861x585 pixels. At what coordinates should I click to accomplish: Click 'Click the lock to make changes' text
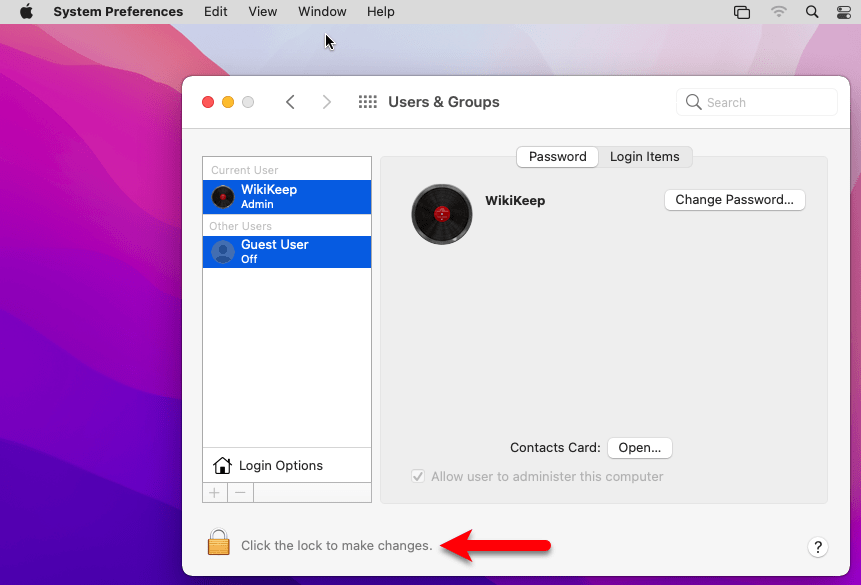pyautogui.click(x=337, y=545)
